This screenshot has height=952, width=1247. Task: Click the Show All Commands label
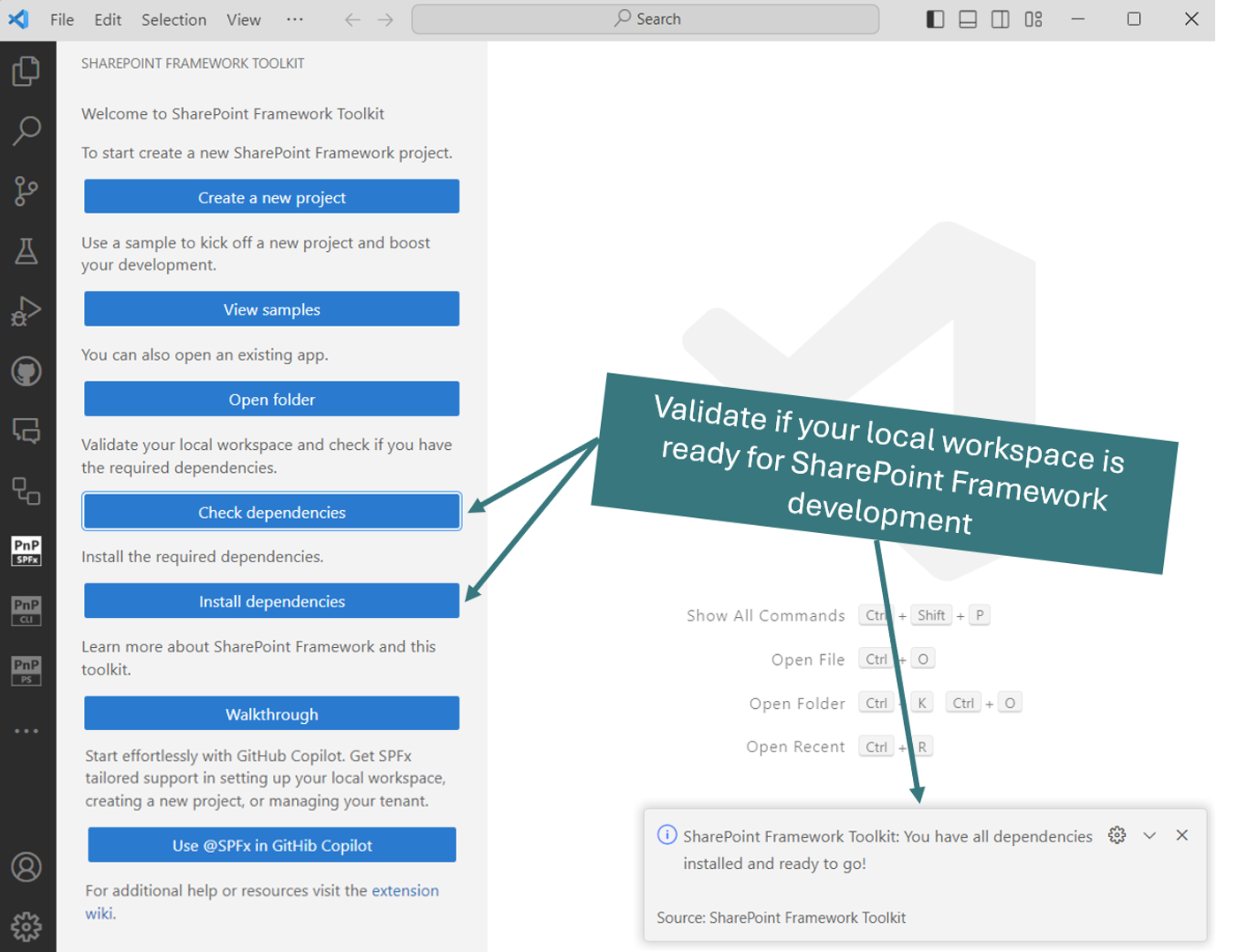click(x=765, y=616)
